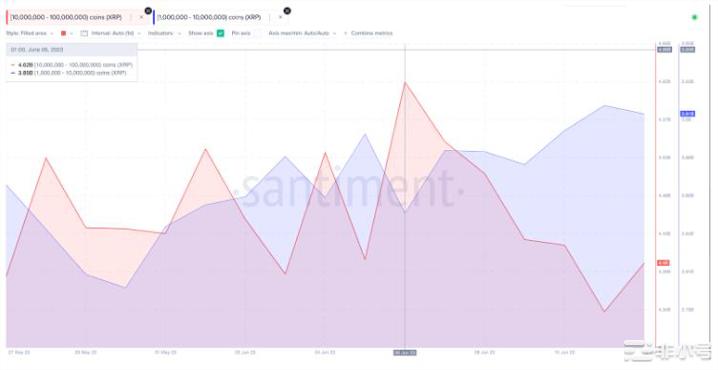The height and width of the screenshot is (370, 718).
Task: Click the 3.888 tooltip value row
Action: [69, 73]
